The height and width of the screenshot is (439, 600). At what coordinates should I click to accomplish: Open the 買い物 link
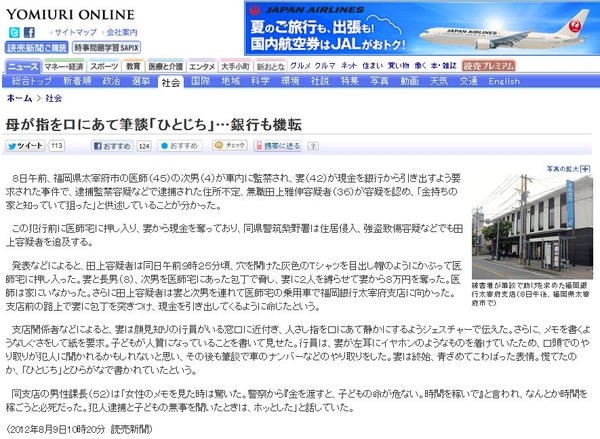coord(399,66)
